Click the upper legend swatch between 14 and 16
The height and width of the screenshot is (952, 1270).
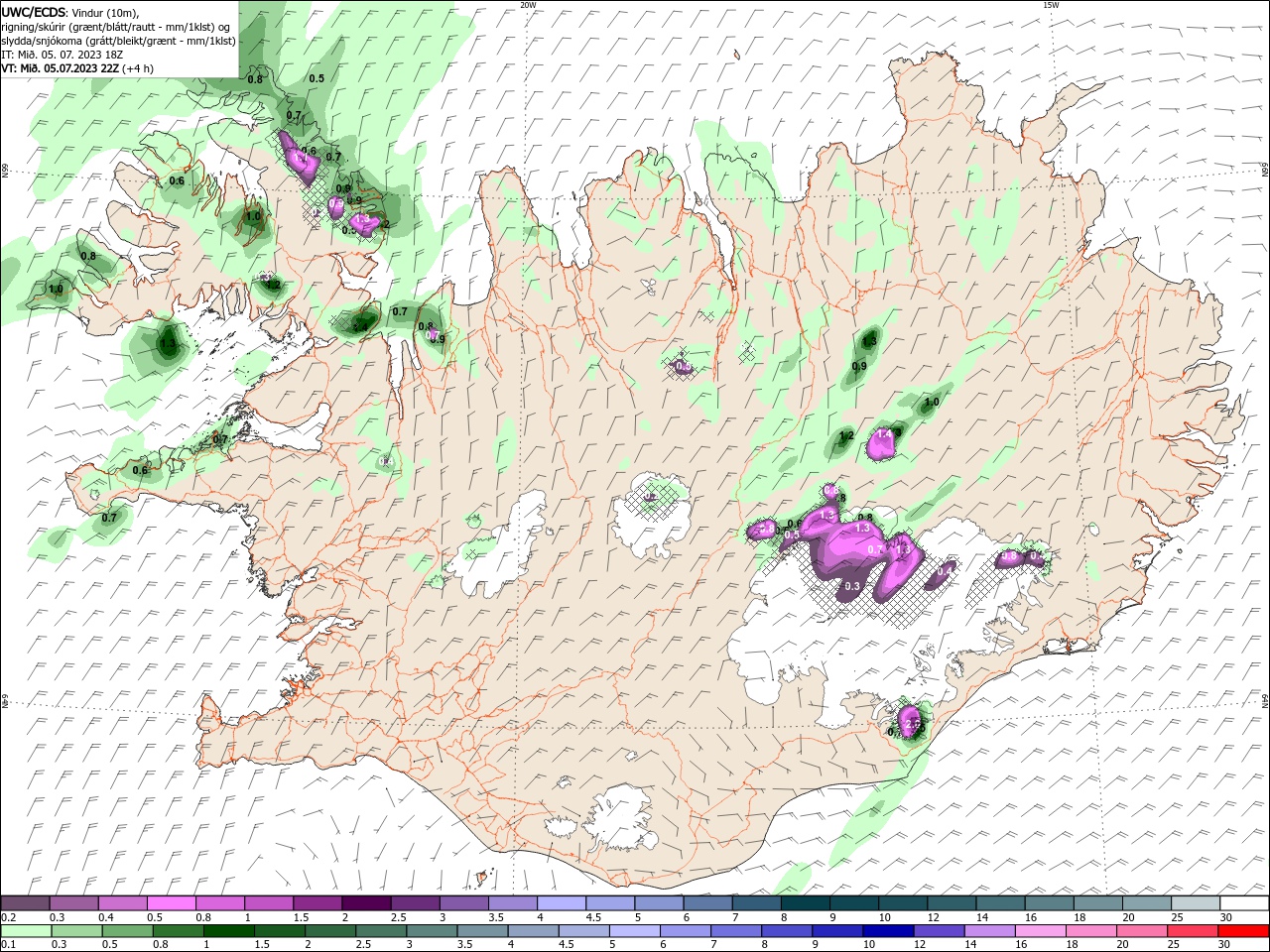(x=1001, y=903)
